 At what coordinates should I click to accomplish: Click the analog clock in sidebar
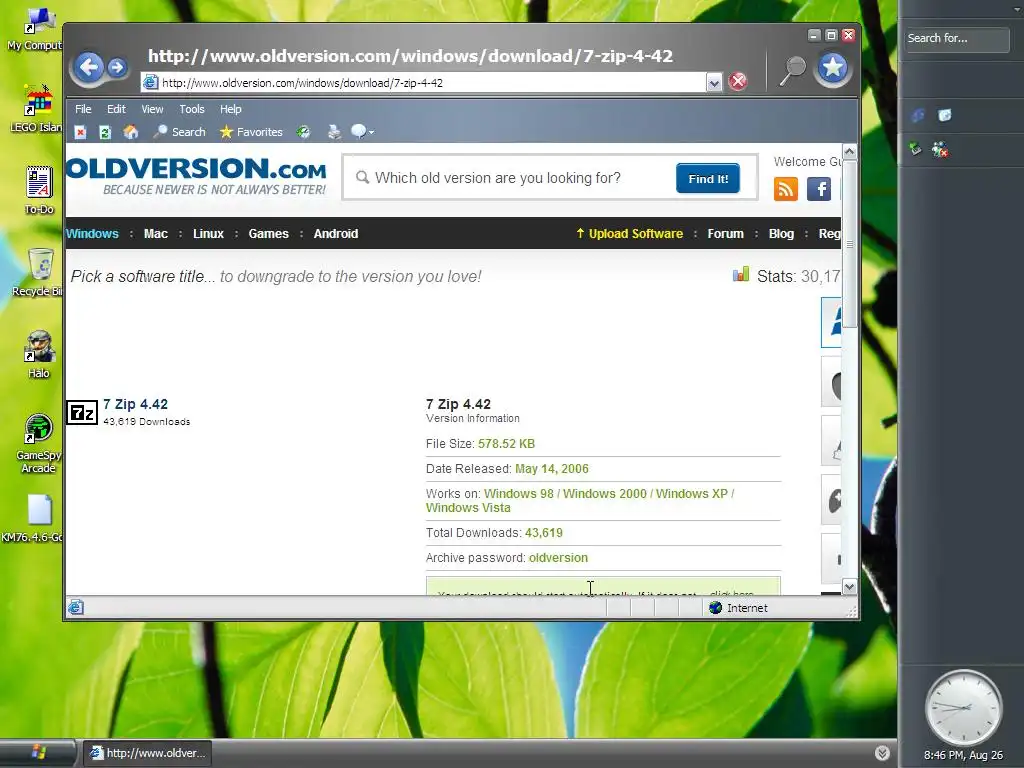(963, 707)
